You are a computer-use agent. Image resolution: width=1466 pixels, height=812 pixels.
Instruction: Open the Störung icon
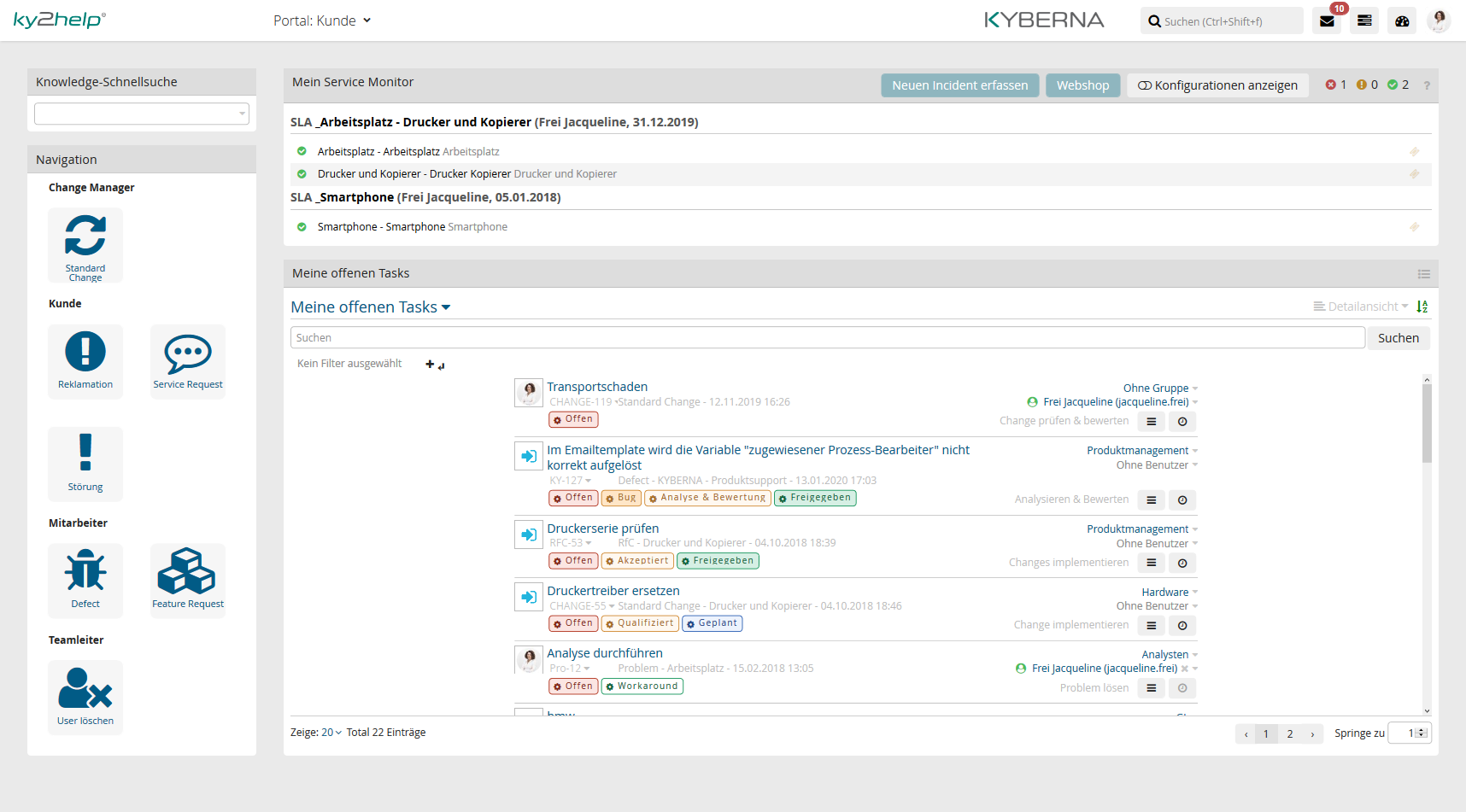tap(85, 464)
